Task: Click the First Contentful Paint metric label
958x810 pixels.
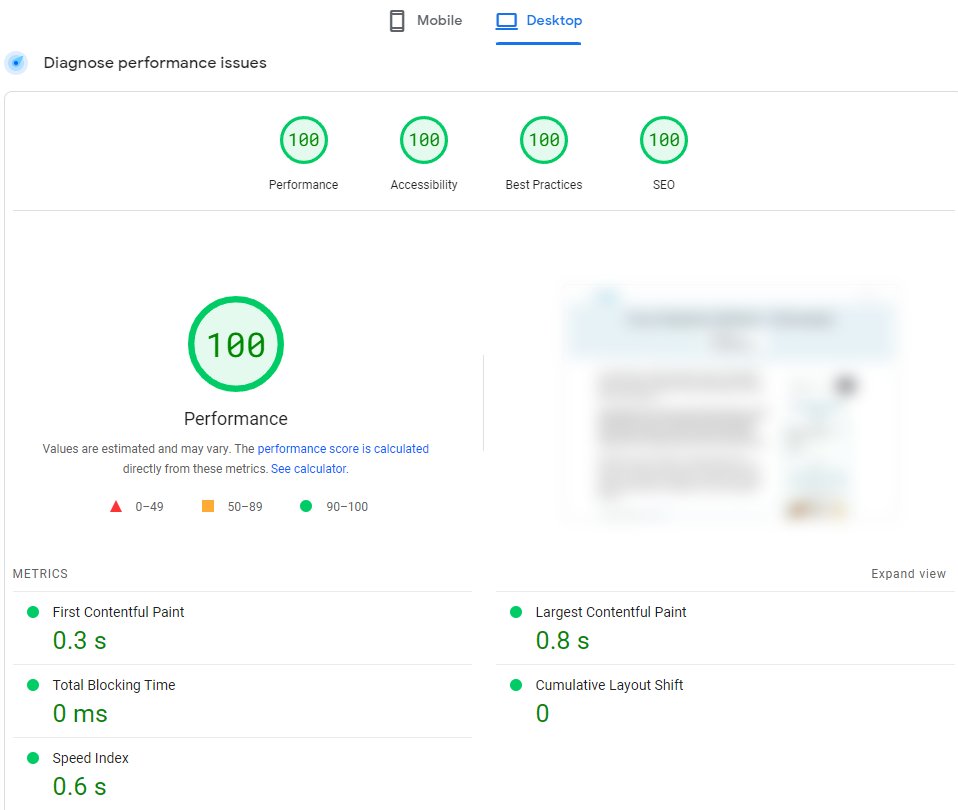Action: [118, 612]
